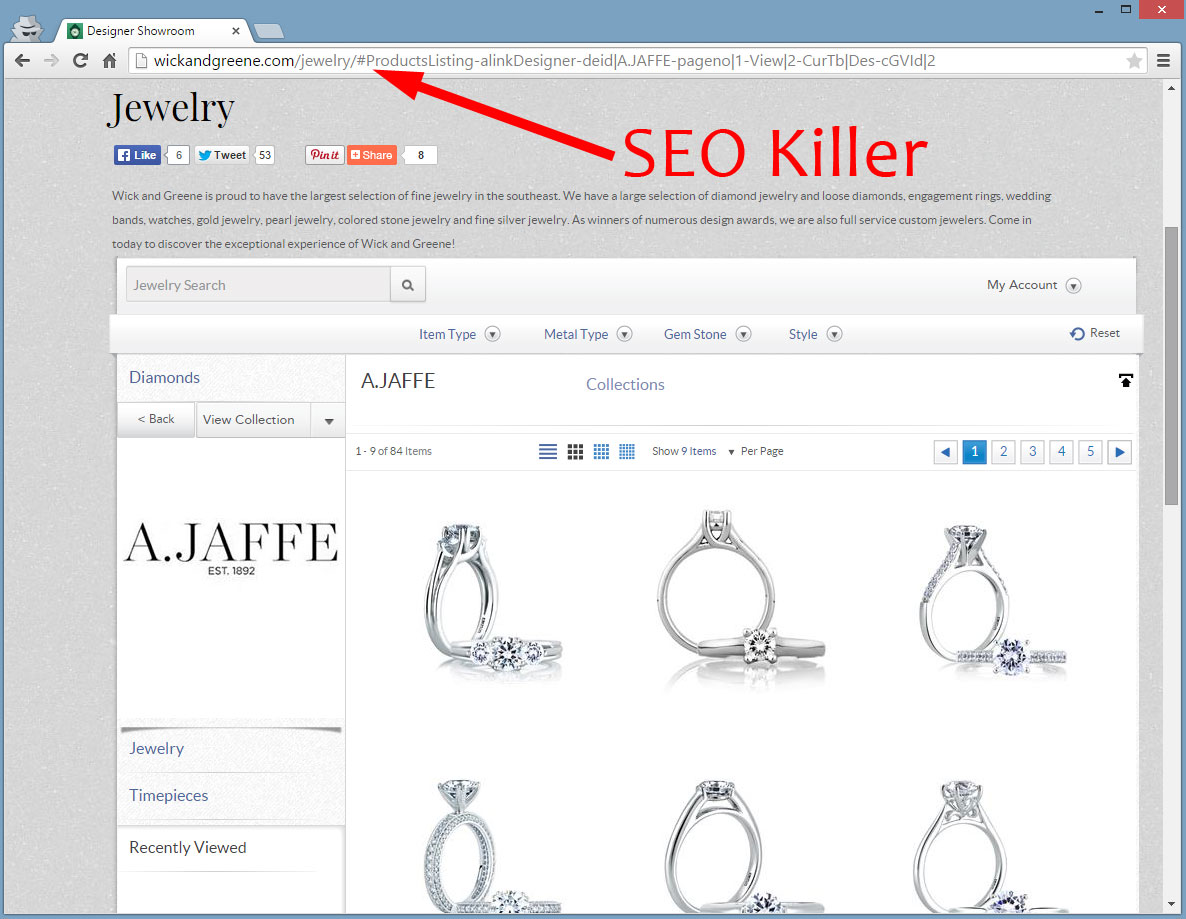Switch to the 3-column grid view icon
The image size is (1186, 919).
tap(576, 452)
